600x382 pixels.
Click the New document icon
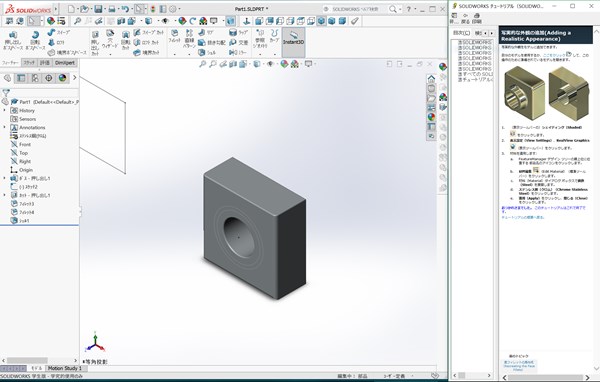pyautogui.click(x=71, y=9)
